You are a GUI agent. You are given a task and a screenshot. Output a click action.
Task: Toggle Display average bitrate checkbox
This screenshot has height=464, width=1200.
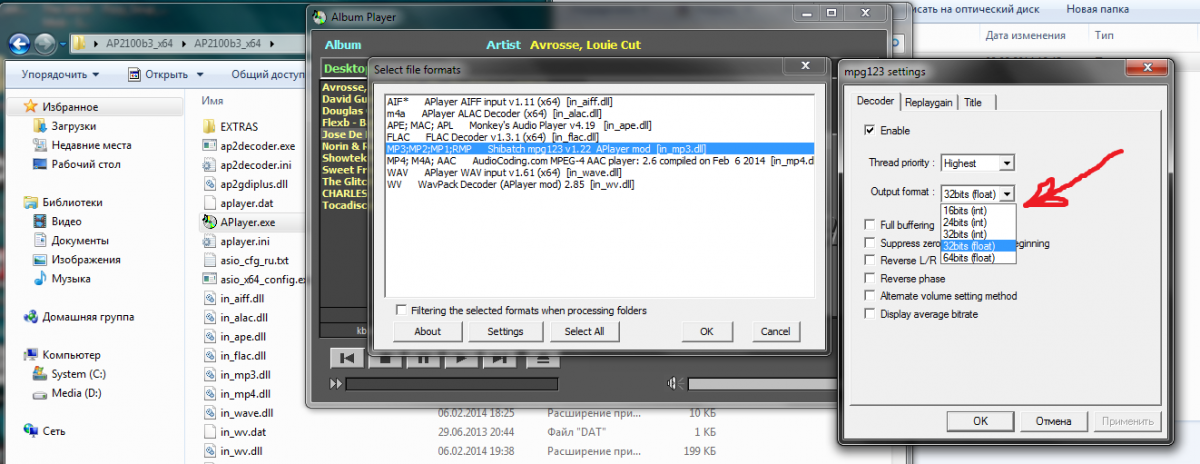pyautogui.click(x=870, y=314)
